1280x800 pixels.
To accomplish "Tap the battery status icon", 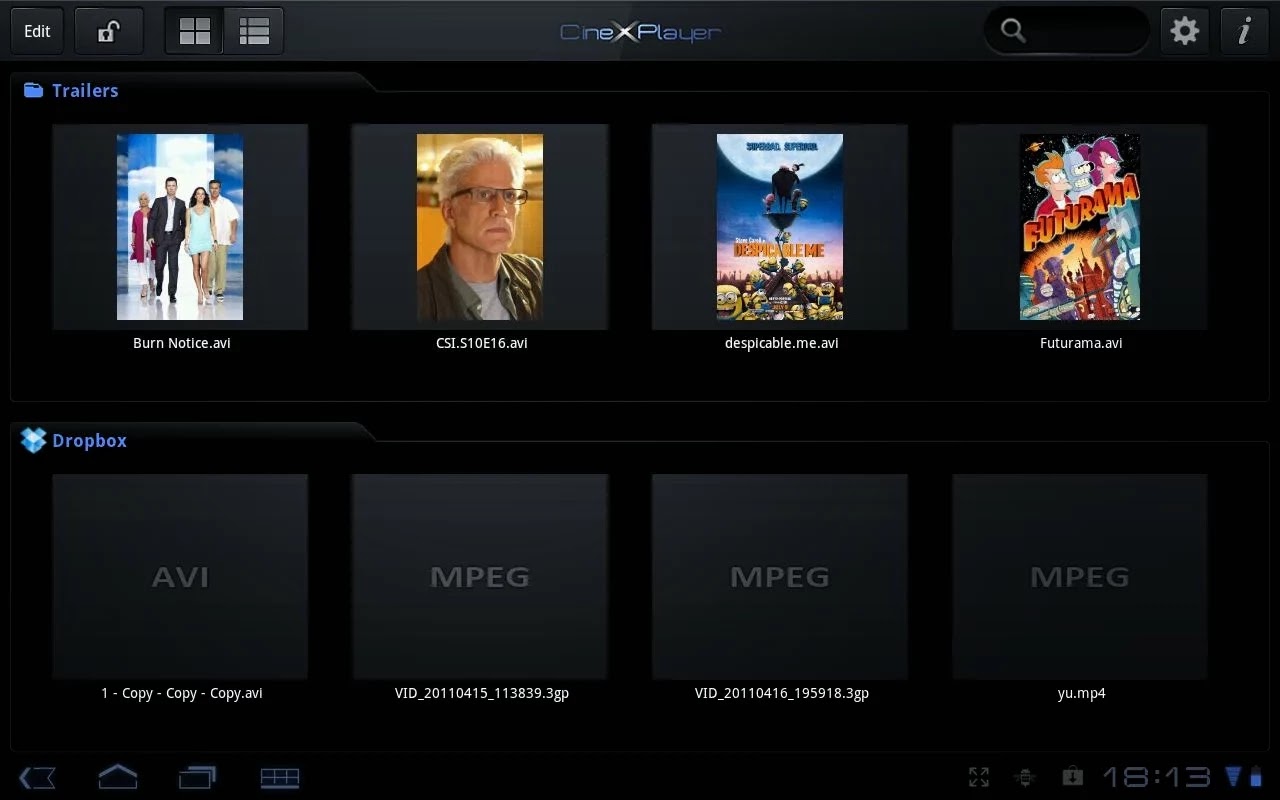I will coord(1256,777).
